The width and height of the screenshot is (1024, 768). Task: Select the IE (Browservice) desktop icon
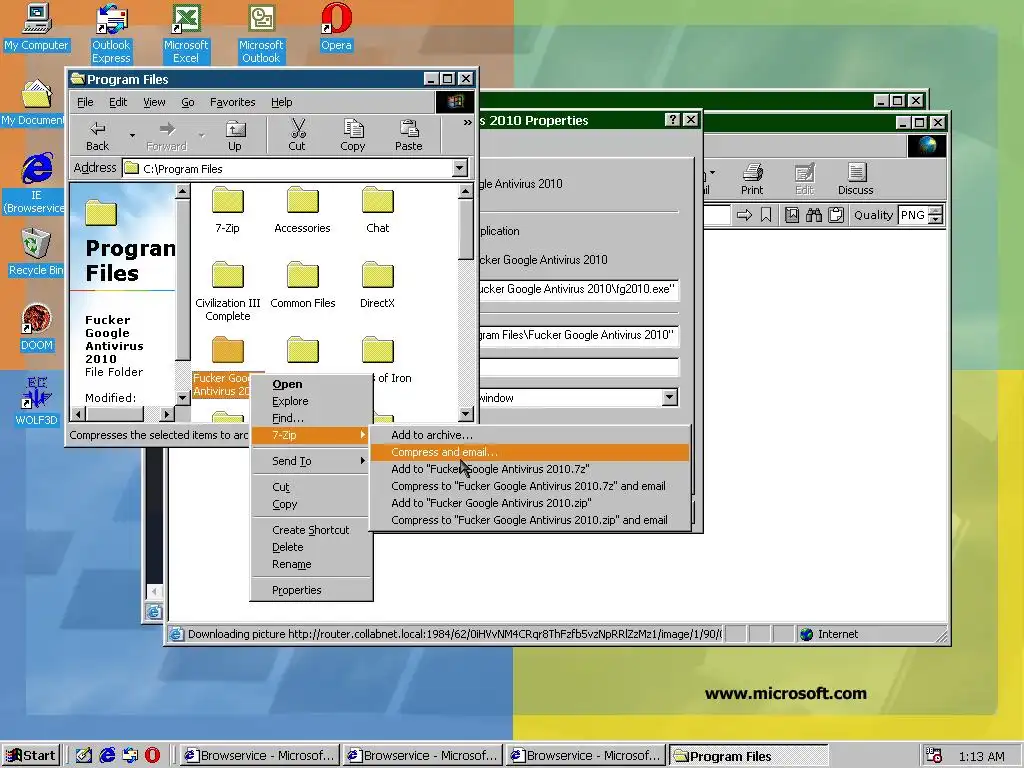(35, 184)
